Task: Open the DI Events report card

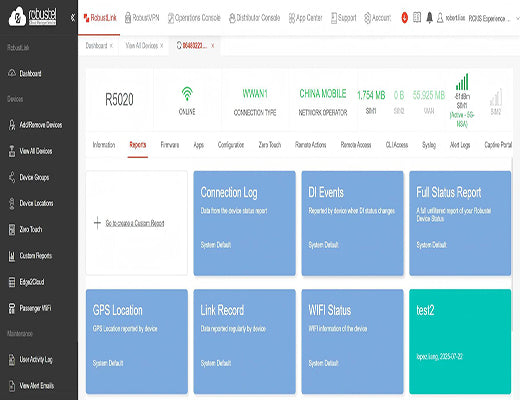Action: click(x=352, y=223)
